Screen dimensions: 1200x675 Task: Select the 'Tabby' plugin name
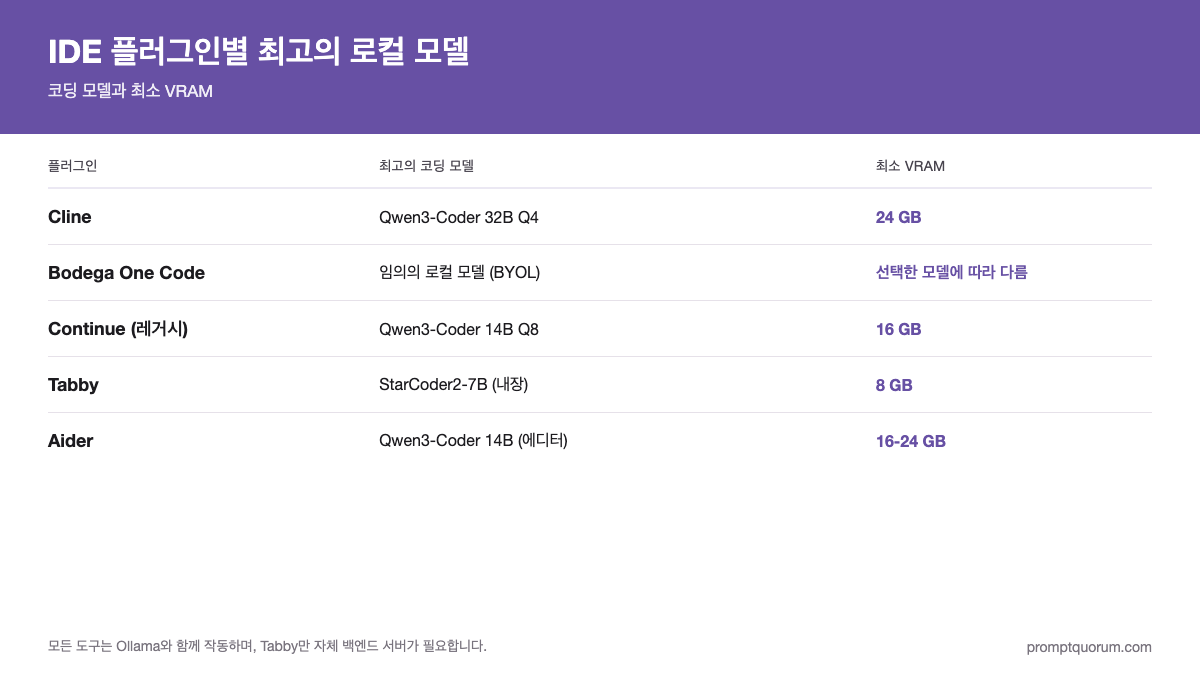pyautogui.click(x=73, y=385)
